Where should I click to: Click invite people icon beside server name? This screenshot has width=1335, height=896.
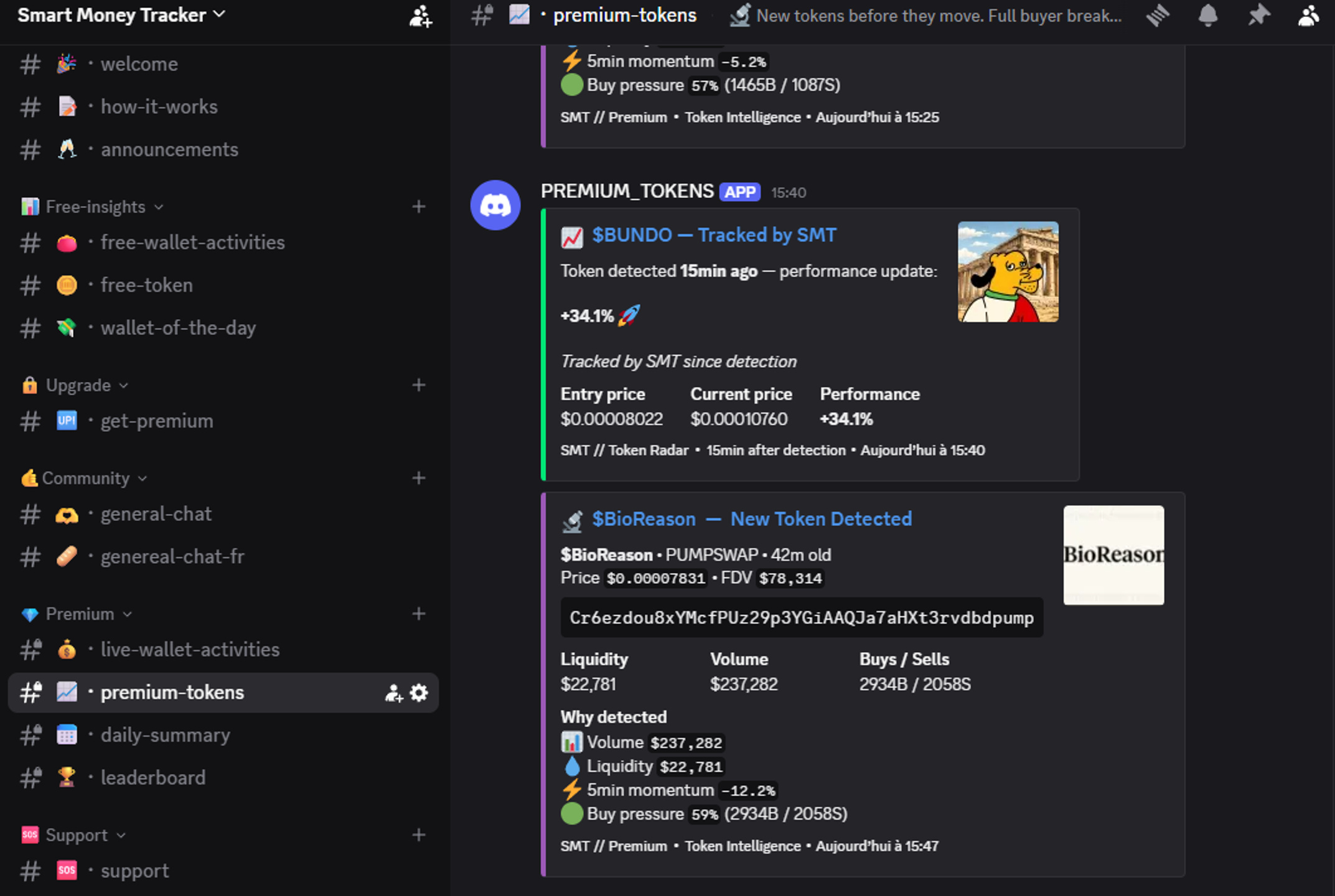421,16
